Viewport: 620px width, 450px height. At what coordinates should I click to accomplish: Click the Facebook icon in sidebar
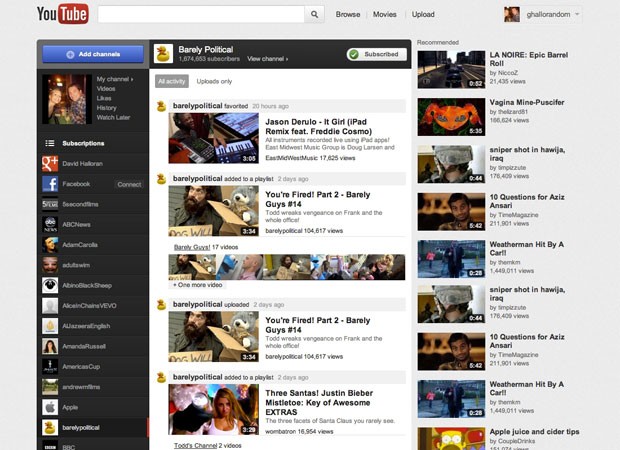point(49,184)
